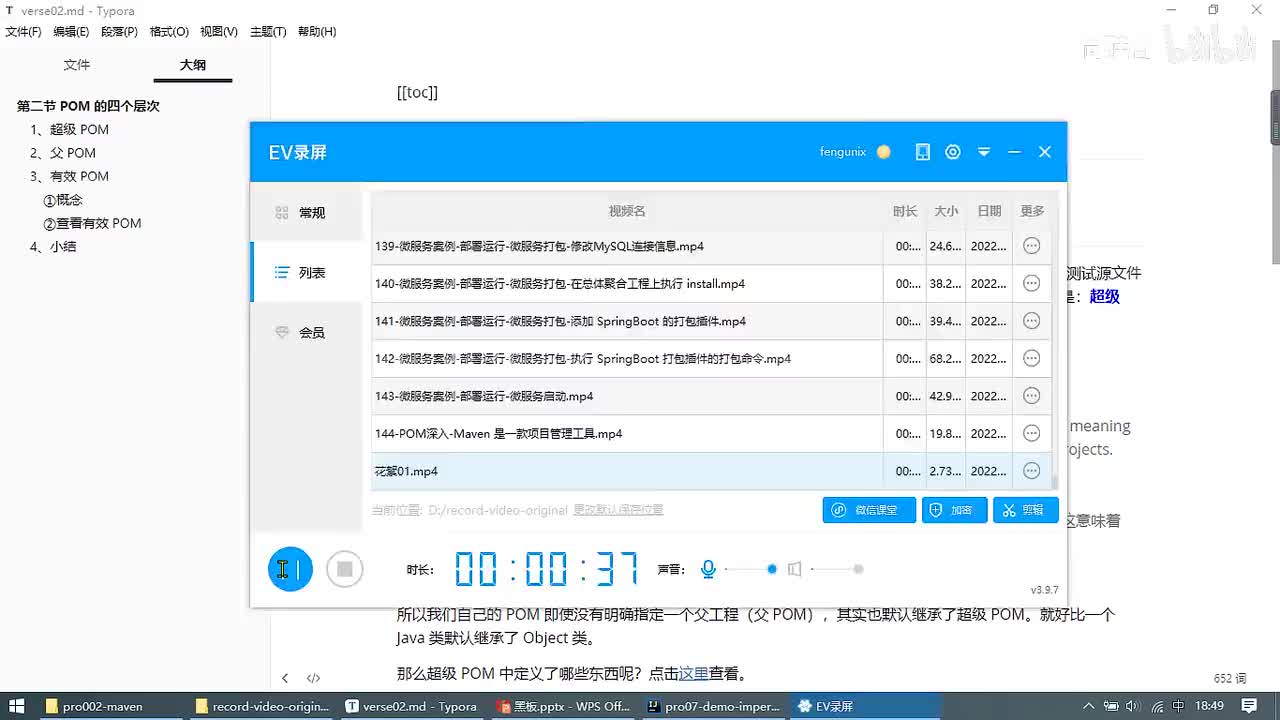The image size is (1280, 720).
Task: Adjust the microphone volume slider
Action: [x=750, y=569]
